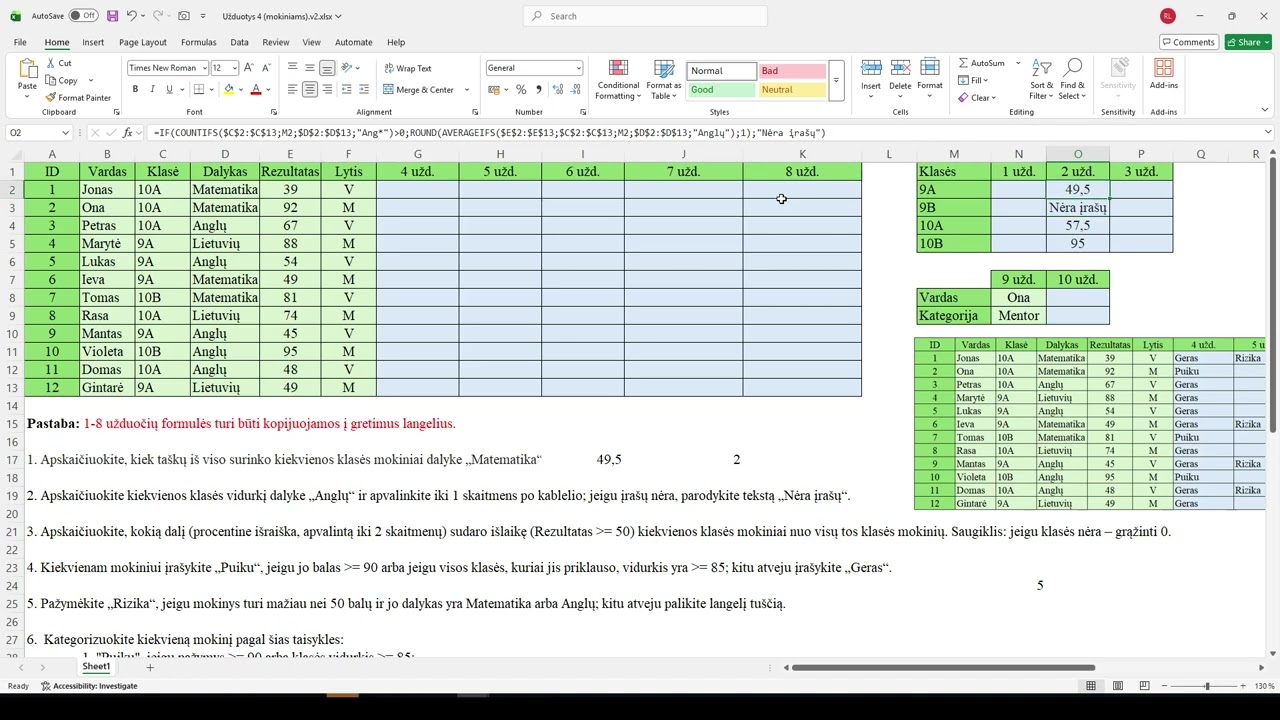This screenshot has width=1280, height=720.
Task: Choose Align Left in Alignment group
Action: [x=293, y=89]
